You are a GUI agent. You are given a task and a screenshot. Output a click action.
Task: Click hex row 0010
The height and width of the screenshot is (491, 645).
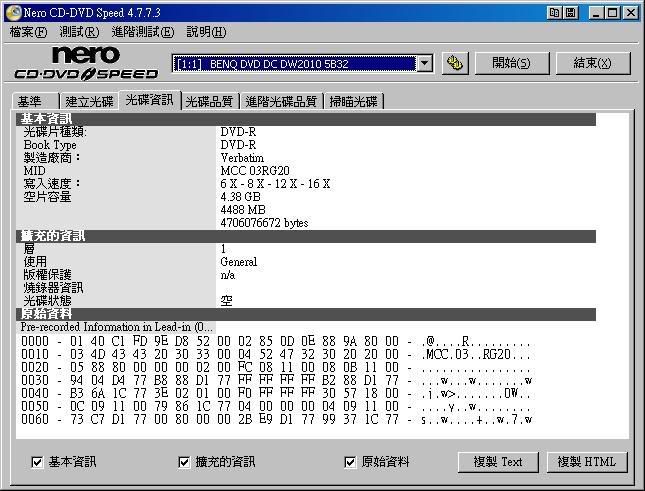[x=276, y=354]
